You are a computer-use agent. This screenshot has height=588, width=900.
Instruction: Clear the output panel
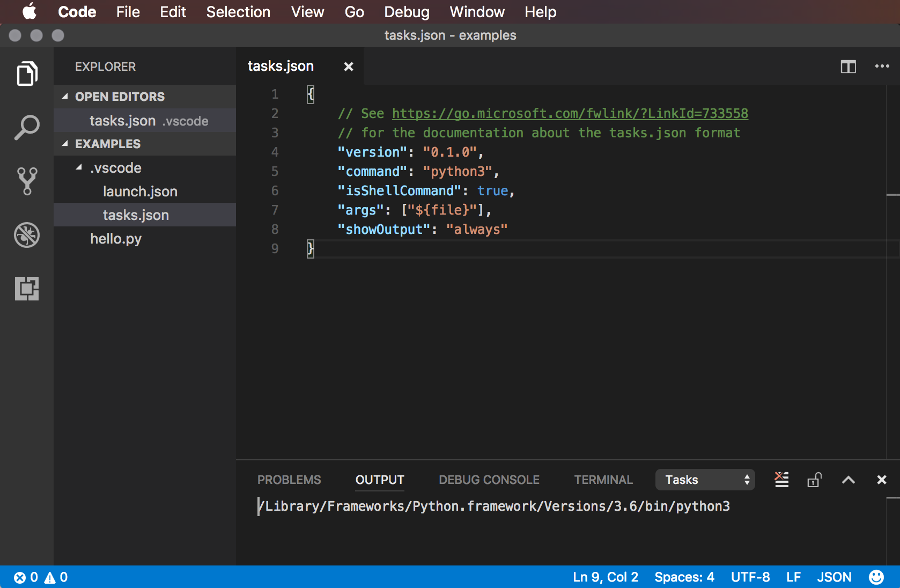[x=782, y=479]
